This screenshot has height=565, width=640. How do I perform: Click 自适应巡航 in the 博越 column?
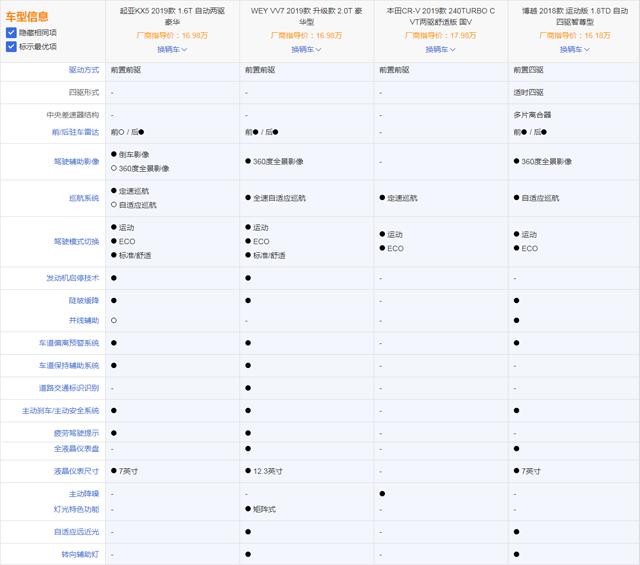tap(536, 198)
